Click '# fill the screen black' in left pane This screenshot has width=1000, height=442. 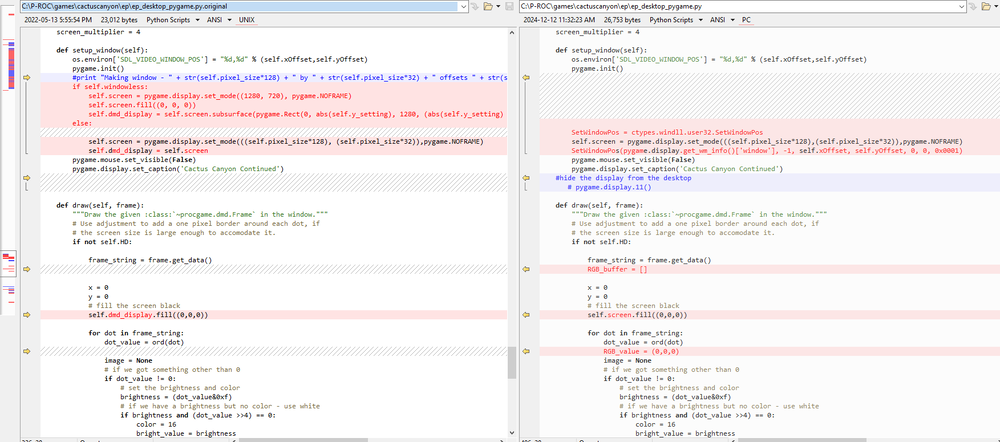coord(134,306)
